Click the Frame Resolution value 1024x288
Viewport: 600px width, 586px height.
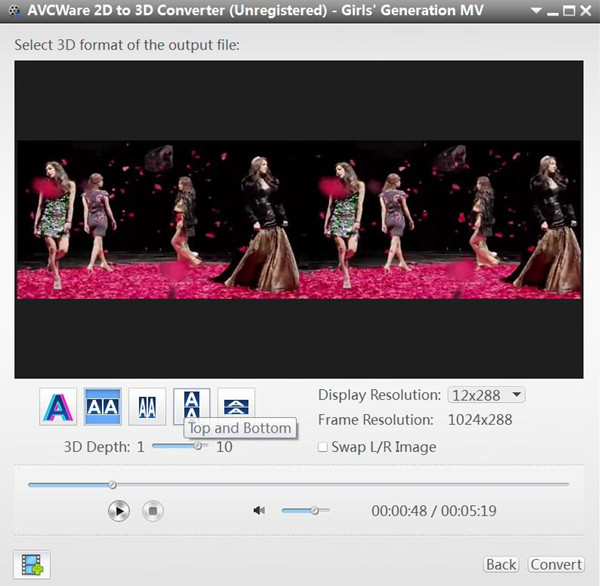[480, 420]
